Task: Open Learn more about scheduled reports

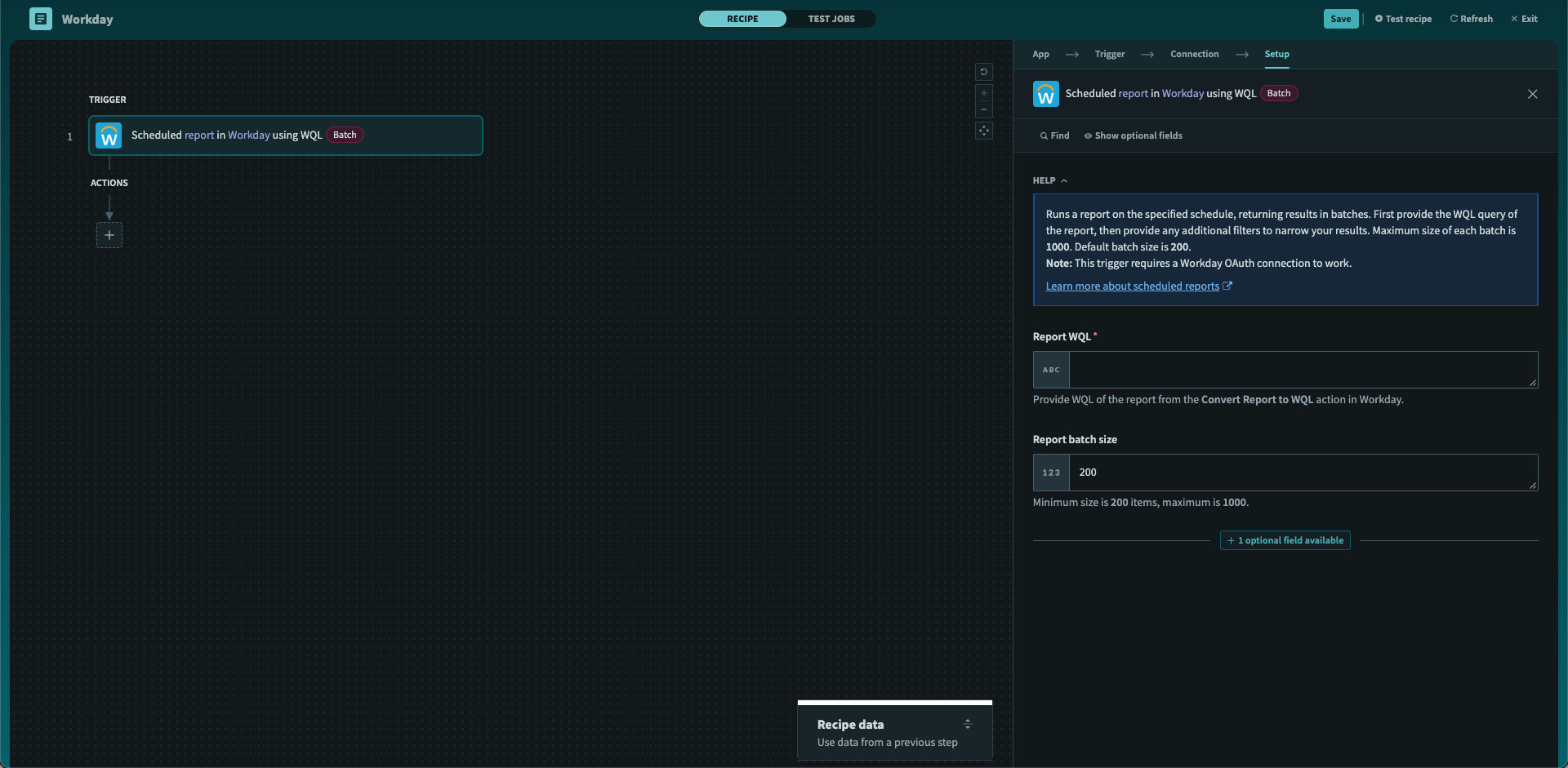Action: [1133, 286]
